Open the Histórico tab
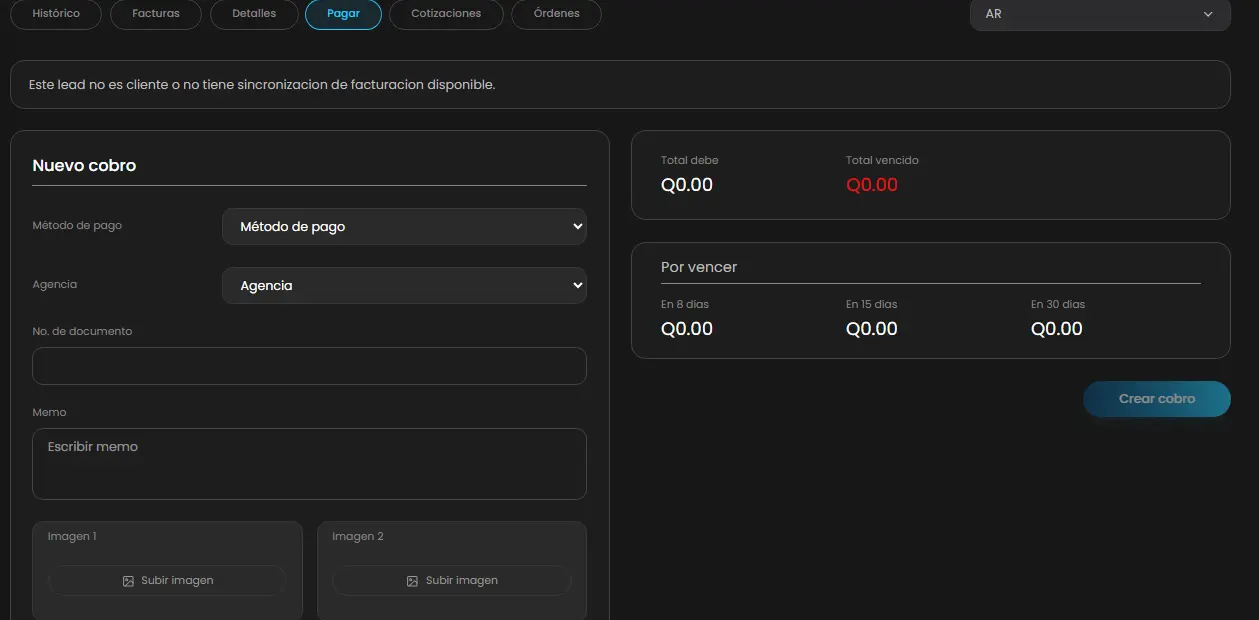This screenshot has width=1259, height=620. pyautogui.click(x=56, y=14)
